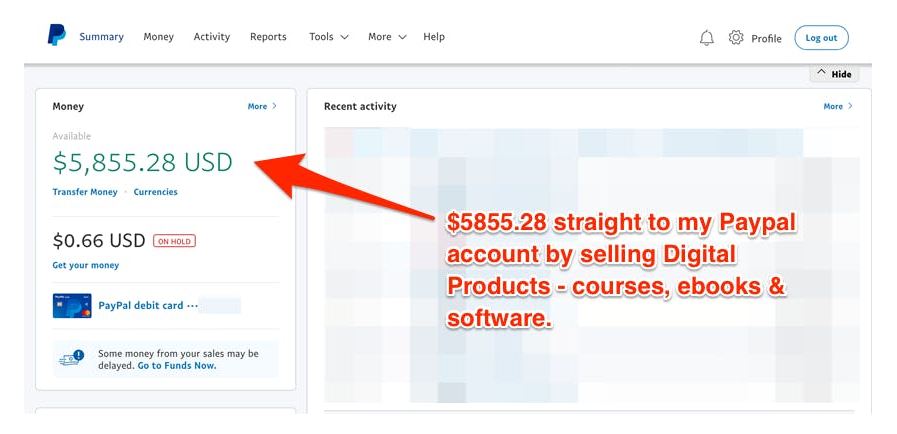Click the Get your money link
897x434 pixels.
pos(86,265)
